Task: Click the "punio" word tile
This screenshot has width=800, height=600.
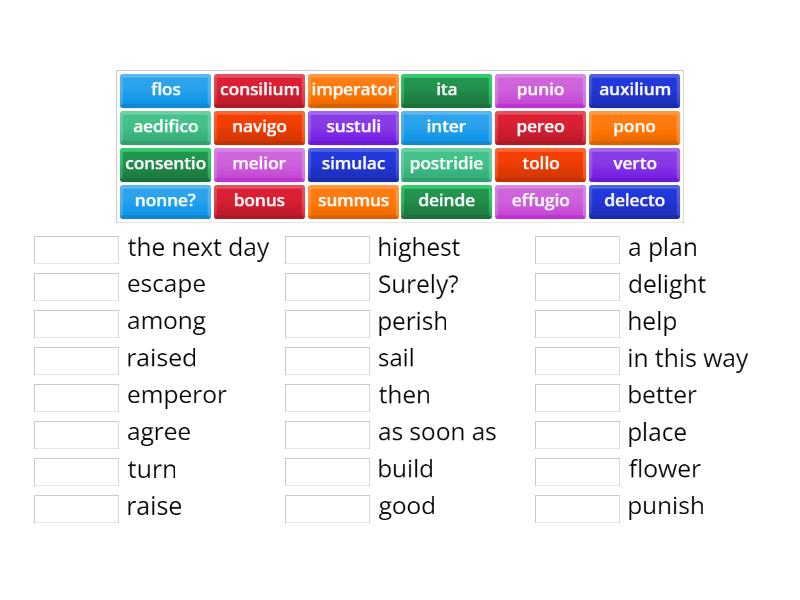Action: pos(540,90)
